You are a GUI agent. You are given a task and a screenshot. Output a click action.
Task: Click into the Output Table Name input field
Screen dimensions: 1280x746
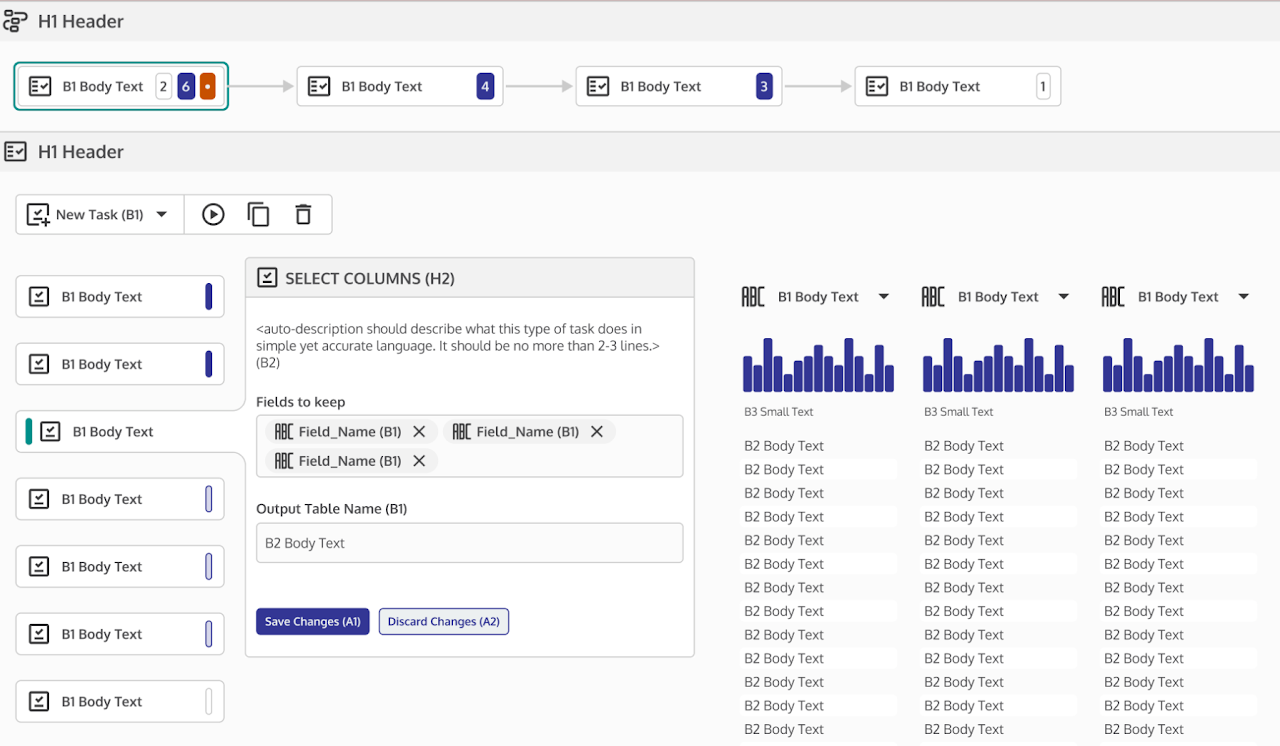469,543
